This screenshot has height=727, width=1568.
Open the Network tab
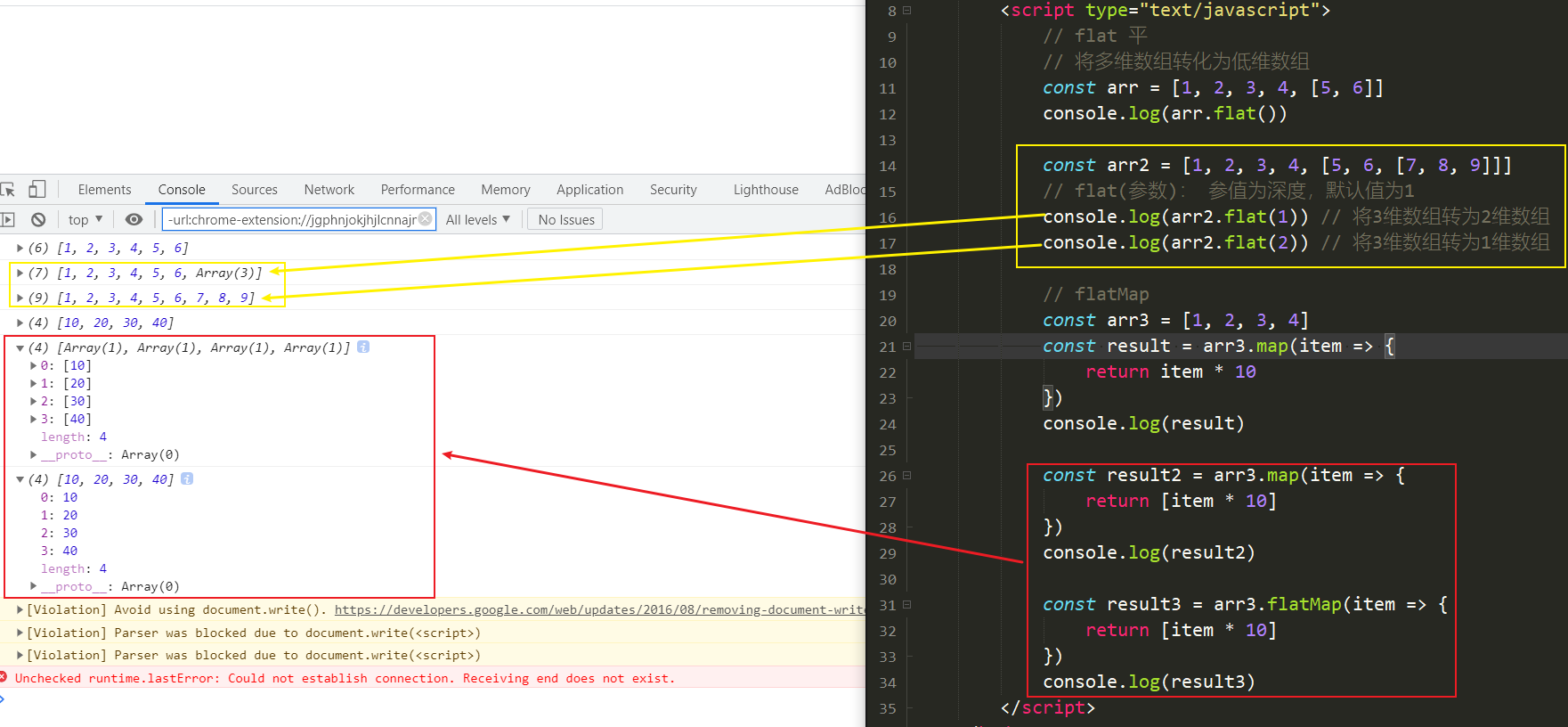click(x=329, y=190)
